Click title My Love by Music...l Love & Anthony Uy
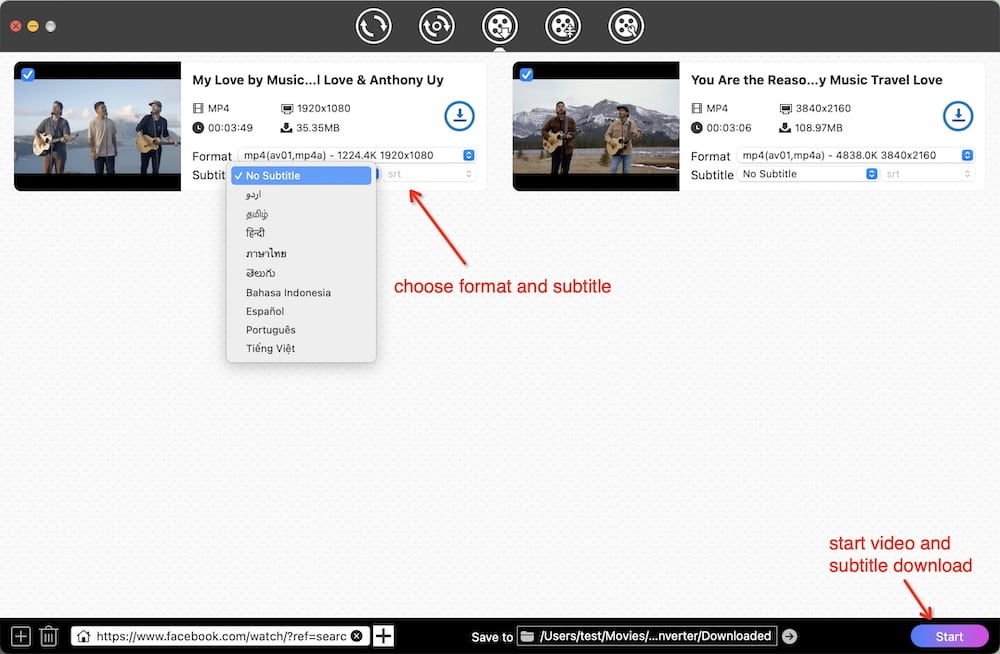Image resolution: width=1000 pixels, height=654 pixels. (318, 80)
